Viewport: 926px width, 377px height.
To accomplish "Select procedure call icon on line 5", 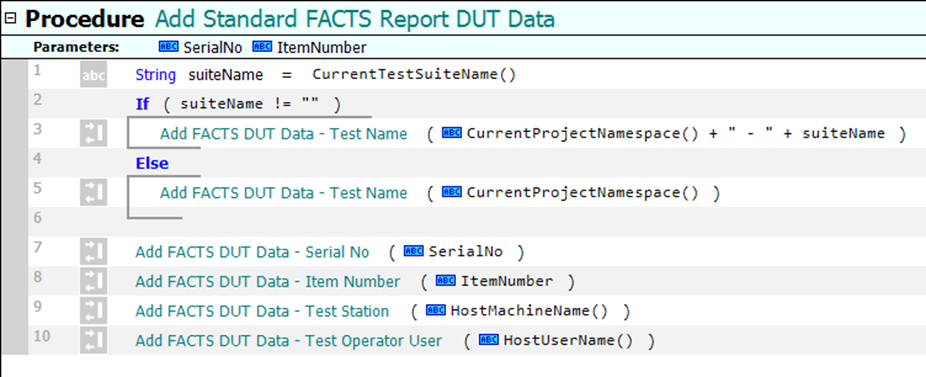I will click(x=93, y=193).
